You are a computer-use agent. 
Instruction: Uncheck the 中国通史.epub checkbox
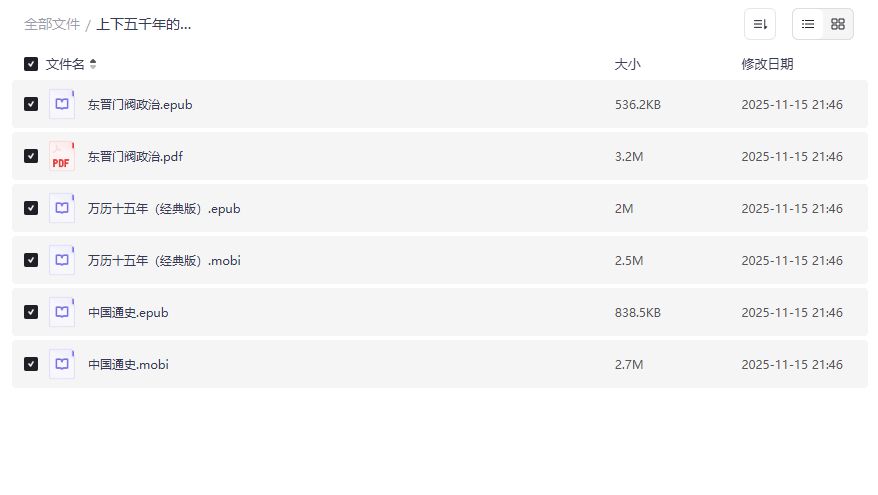coord(31,312)
